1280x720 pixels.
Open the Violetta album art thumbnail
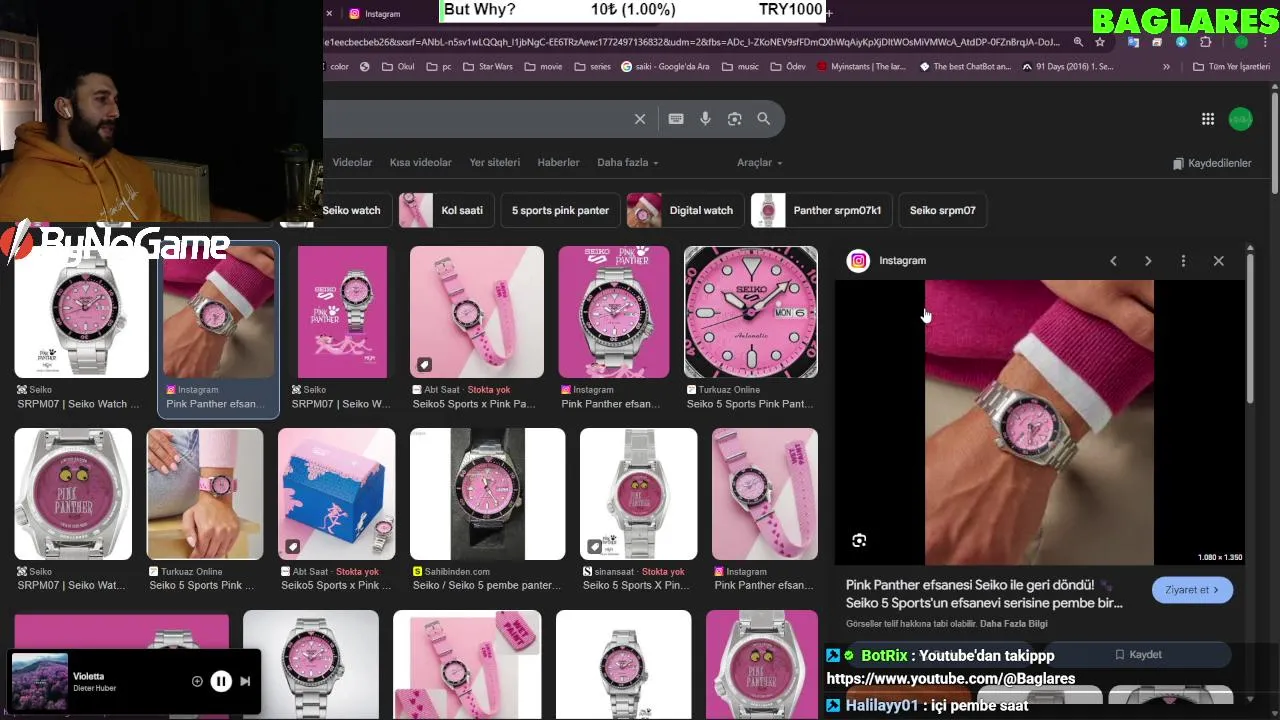coord(40,681)
